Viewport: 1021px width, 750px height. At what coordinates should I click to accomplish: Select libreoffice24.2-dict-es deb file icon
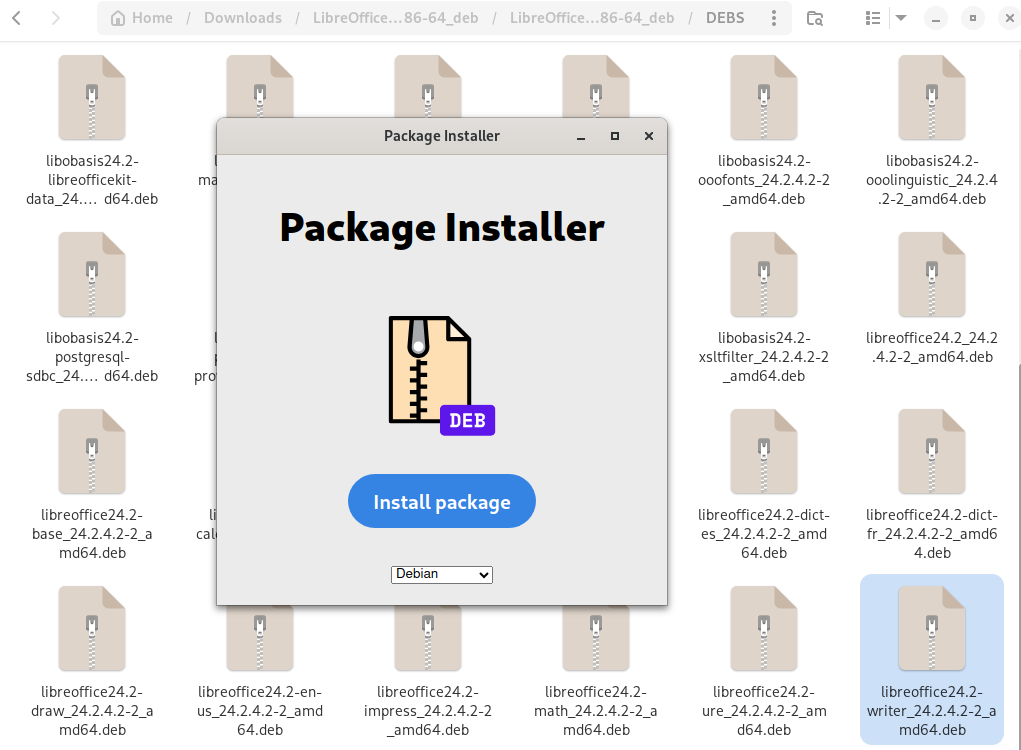click(764, 452)
